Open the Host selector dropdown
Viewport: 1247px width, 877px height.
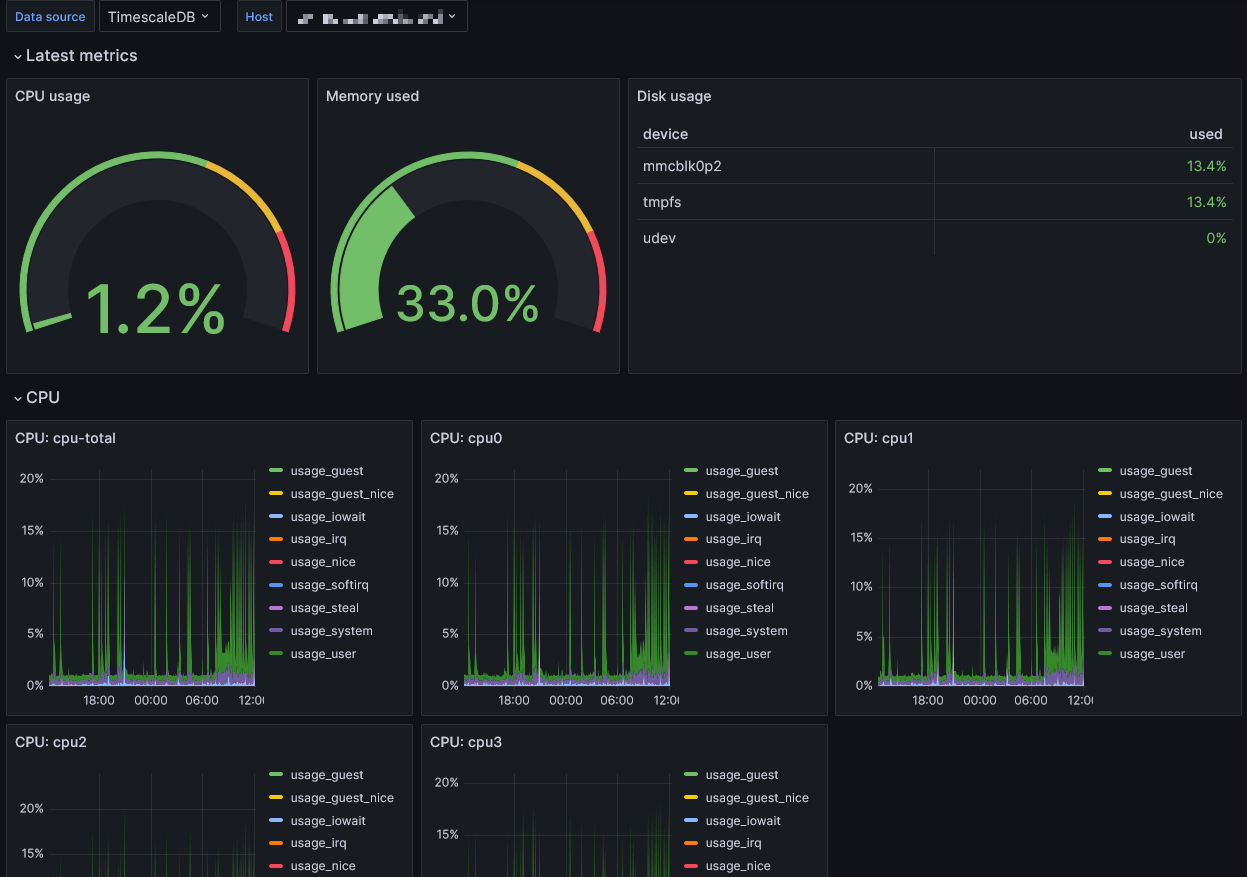coord(377,16)
